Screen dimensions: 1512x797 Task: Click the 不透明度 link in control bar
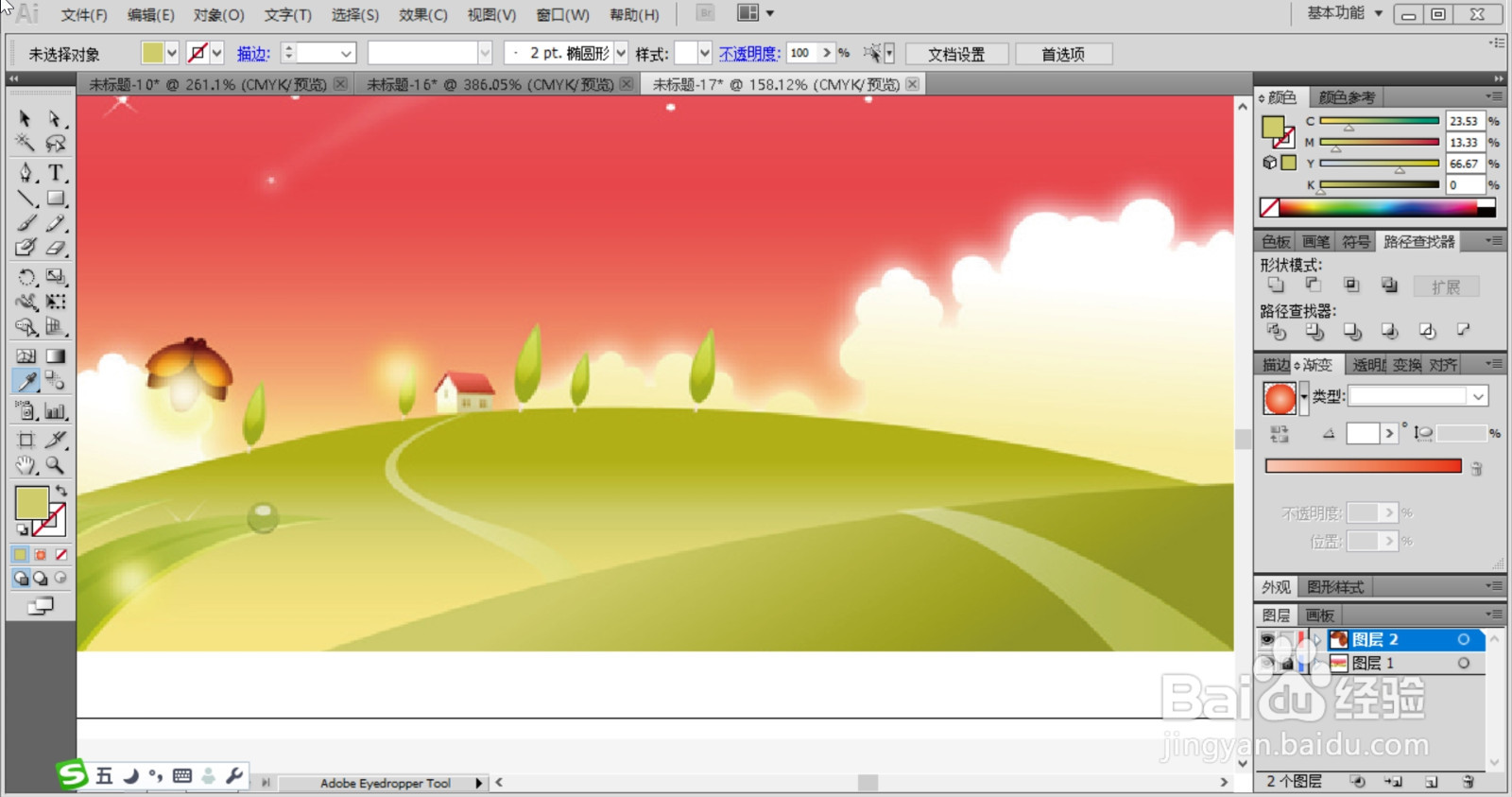pyautogui.click(x=749, y=54)
